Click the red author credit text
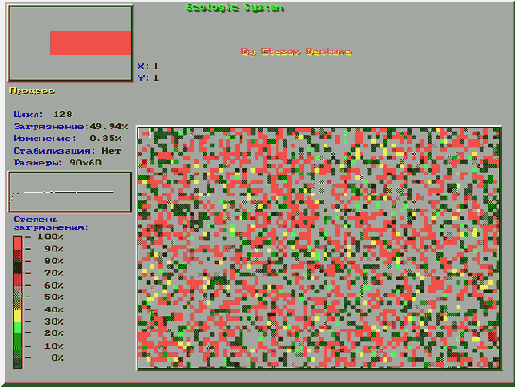The image size is (515, 387). [x=296, y=52]
